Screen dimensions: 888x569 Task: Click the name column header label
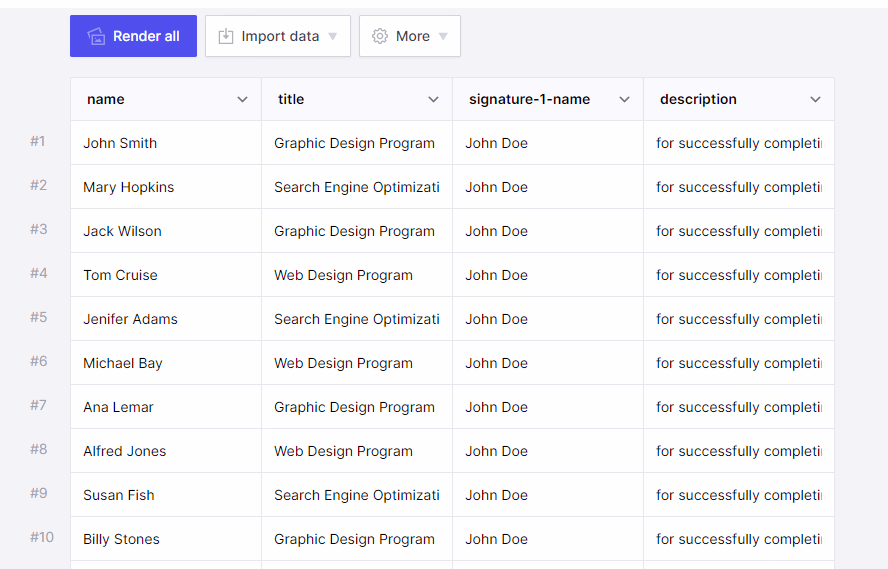106,99
